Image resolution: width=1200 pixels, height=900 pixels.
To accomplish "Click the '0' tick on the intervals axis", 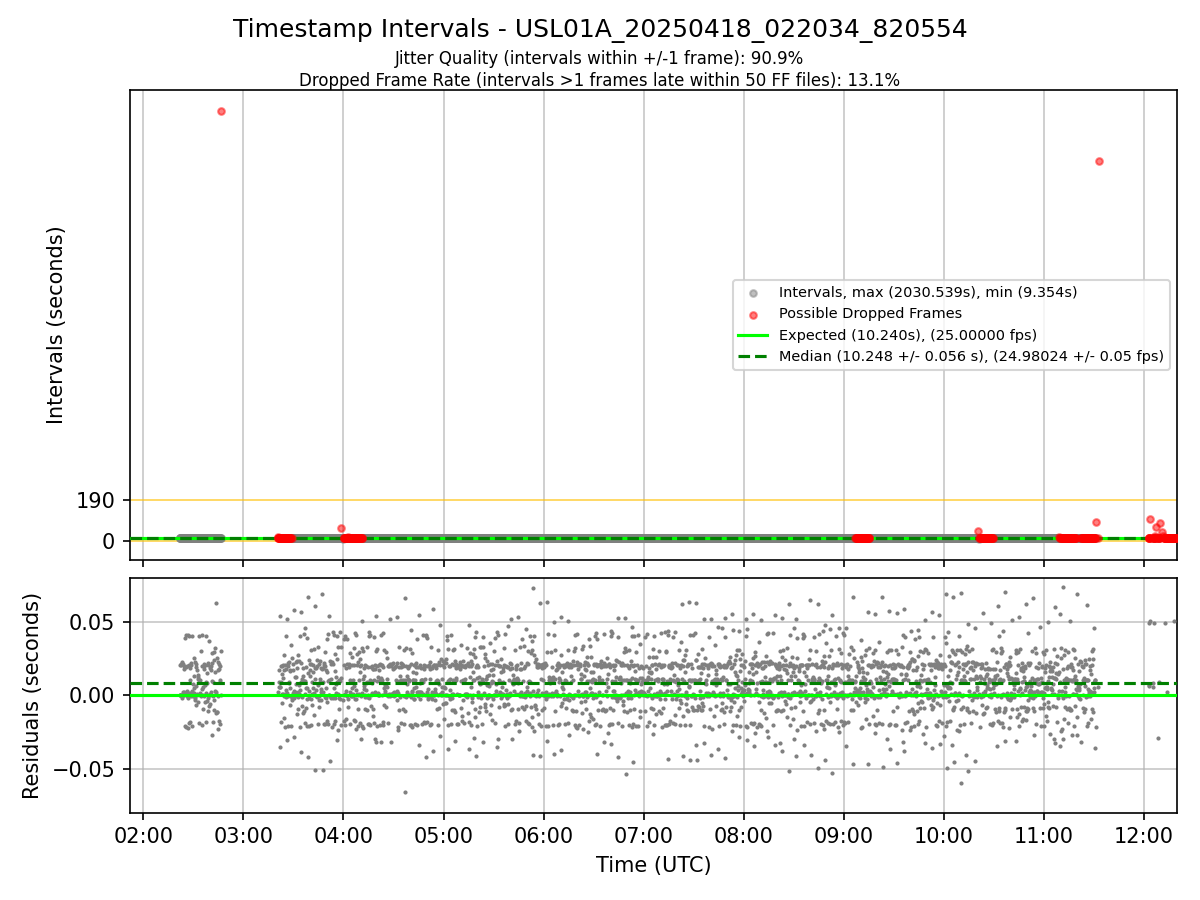I will click(109, 541).
